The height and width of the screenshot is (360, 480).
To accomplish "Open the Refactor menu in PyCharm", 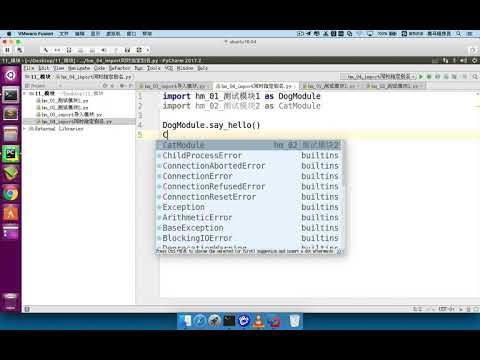I will 120,68.
